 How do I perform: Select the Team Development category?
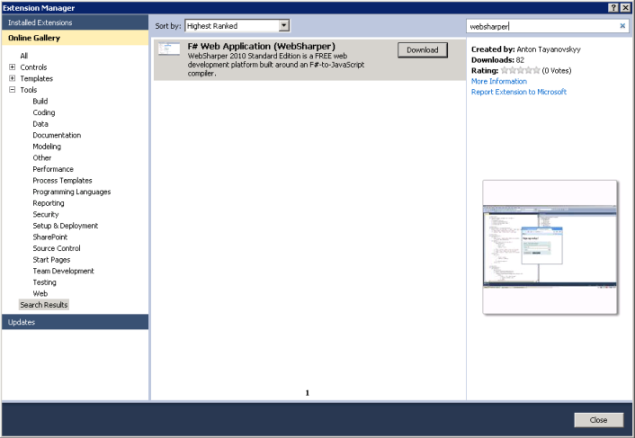(x=63, y=271)
